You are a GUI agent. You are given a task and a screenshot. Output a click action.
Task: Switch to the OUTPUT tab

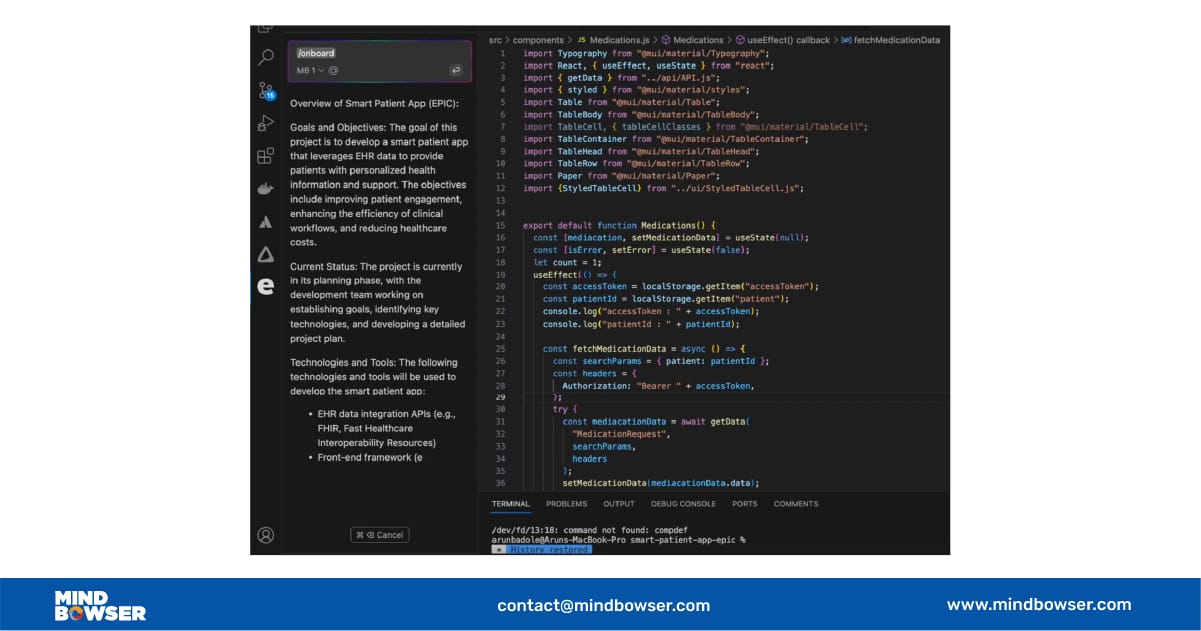point(618,504)
